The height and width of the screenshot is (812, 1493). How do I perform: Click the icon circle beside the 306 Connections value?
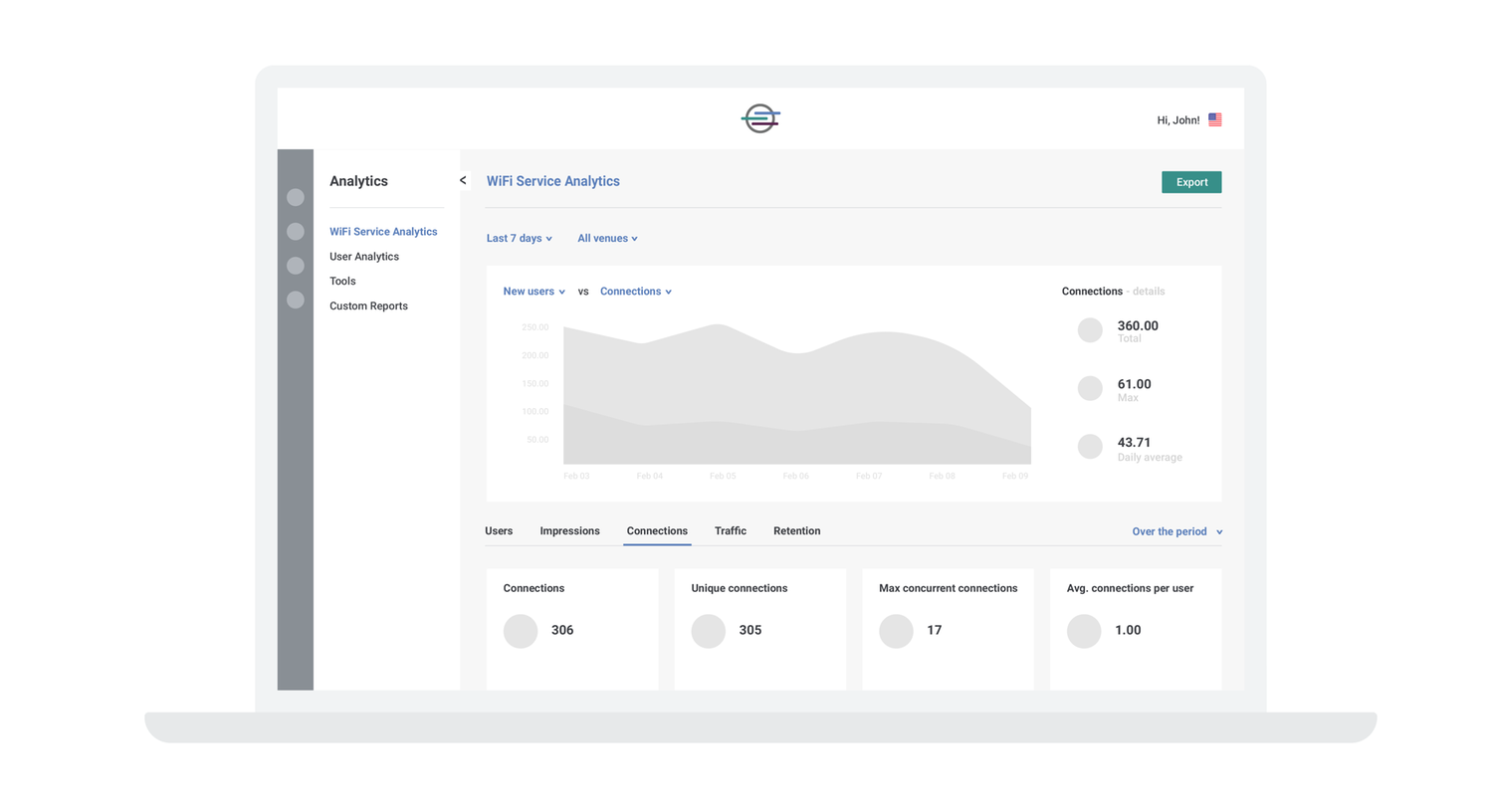pyautogui.click(x=521, y=631)
